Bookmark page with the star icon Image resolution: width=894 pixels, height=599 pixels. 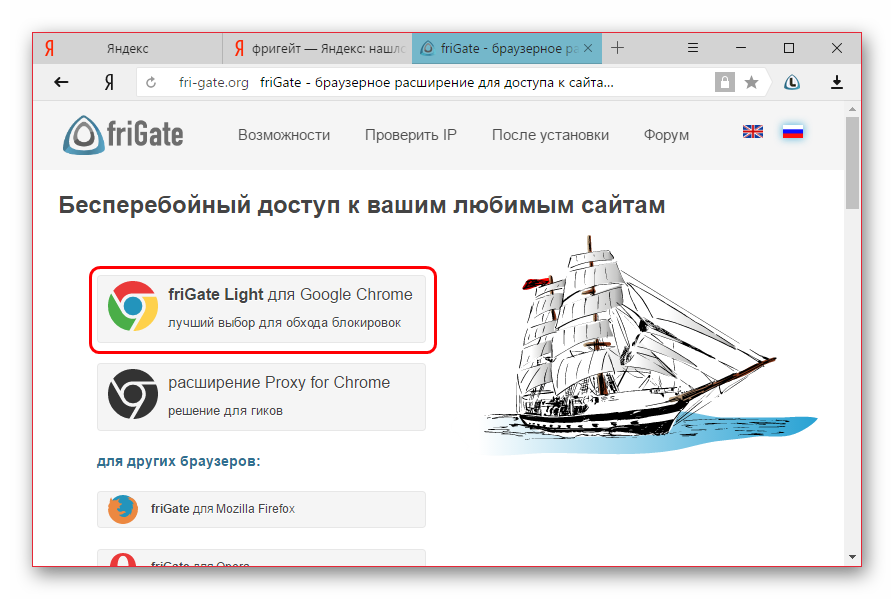click(x=751, y=82)
